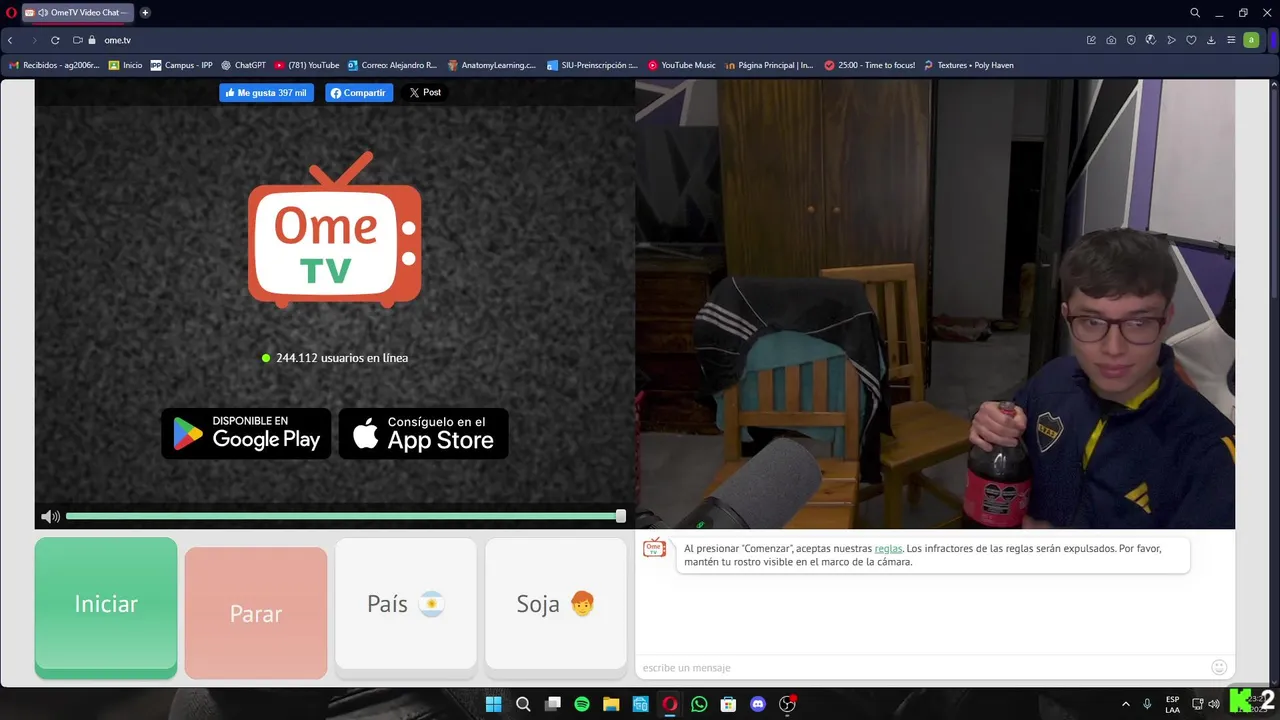Open Windows taskbar search

tap(523, 704)
